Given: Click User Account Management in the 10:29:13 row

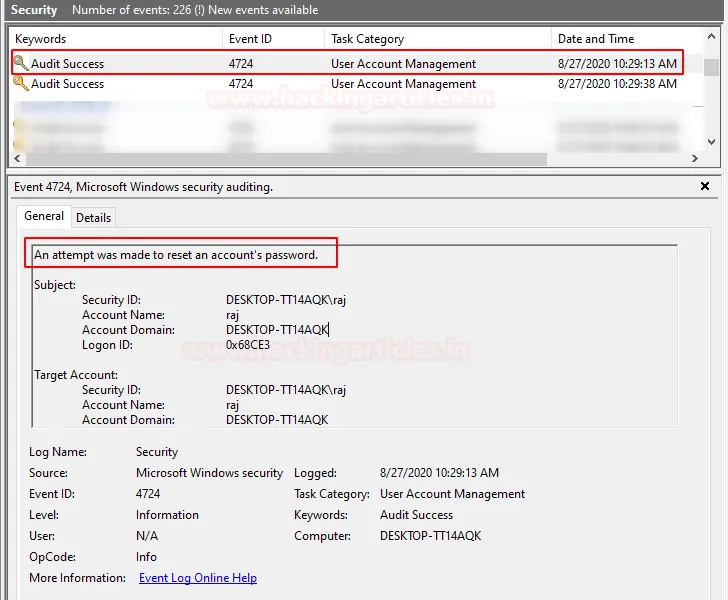Looking at the screenshot, I should 403,64.
